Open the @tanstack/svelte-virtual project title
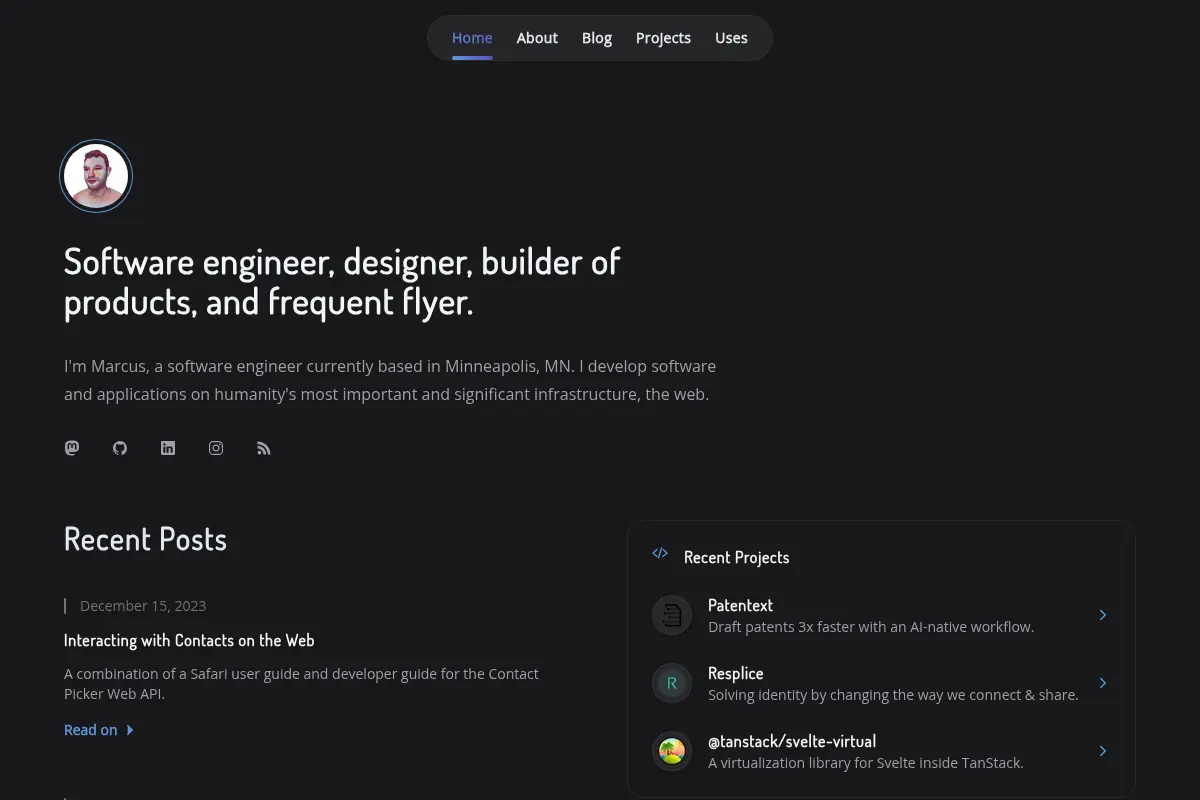 [792, 741]
